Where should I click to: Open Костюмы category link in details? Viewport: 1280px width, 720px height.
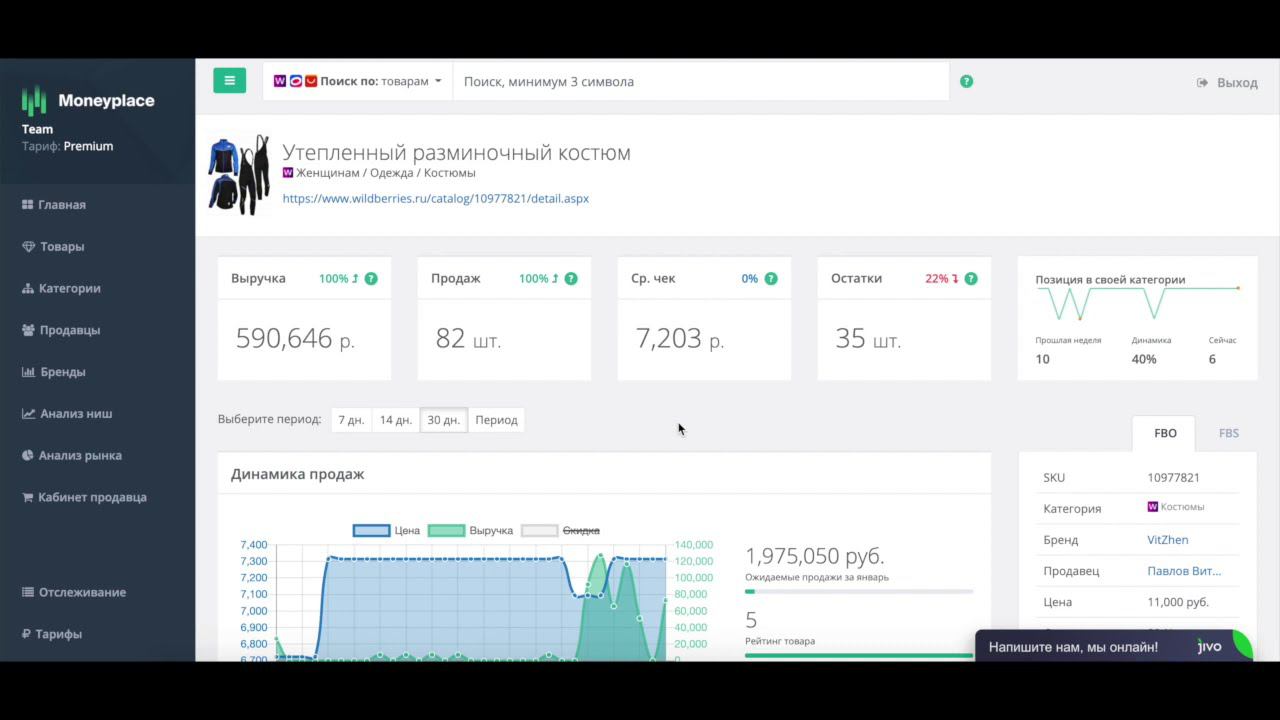pos(1182,507)
